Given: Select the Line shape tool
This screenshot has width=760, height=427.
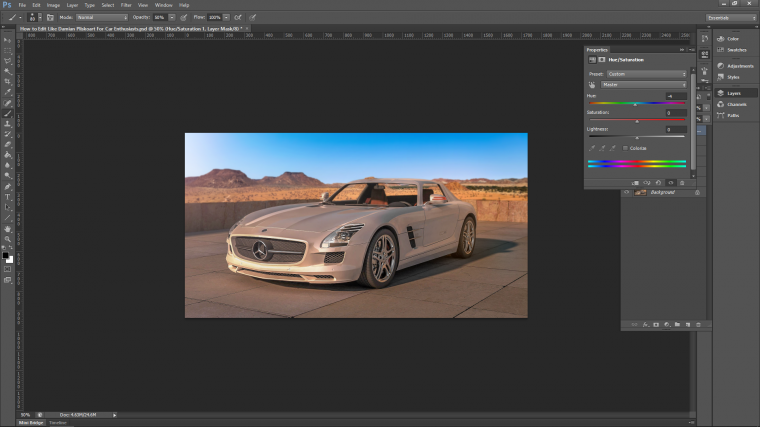Looking at the screenshot, I should [x=7, y=218].
